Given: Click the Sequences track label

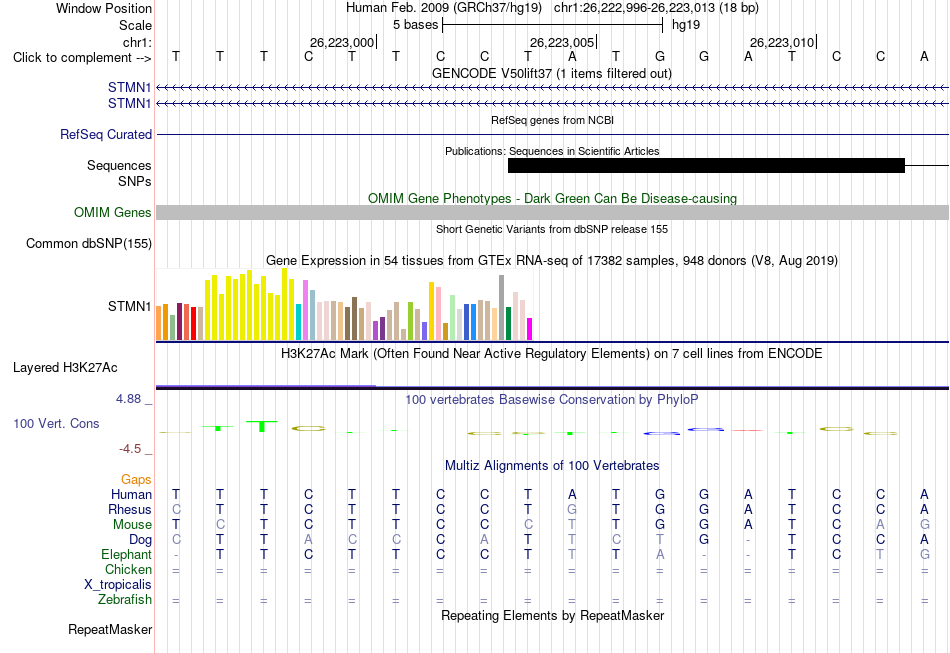Looking at the screenshot, I should [x=119, y=165].
